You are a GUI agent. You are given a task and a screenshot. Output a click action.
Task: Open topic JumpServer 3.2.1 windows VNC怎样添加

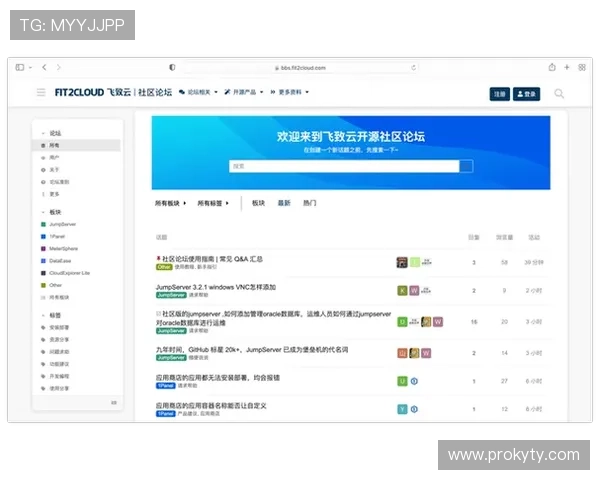click(x=216, y=287)
